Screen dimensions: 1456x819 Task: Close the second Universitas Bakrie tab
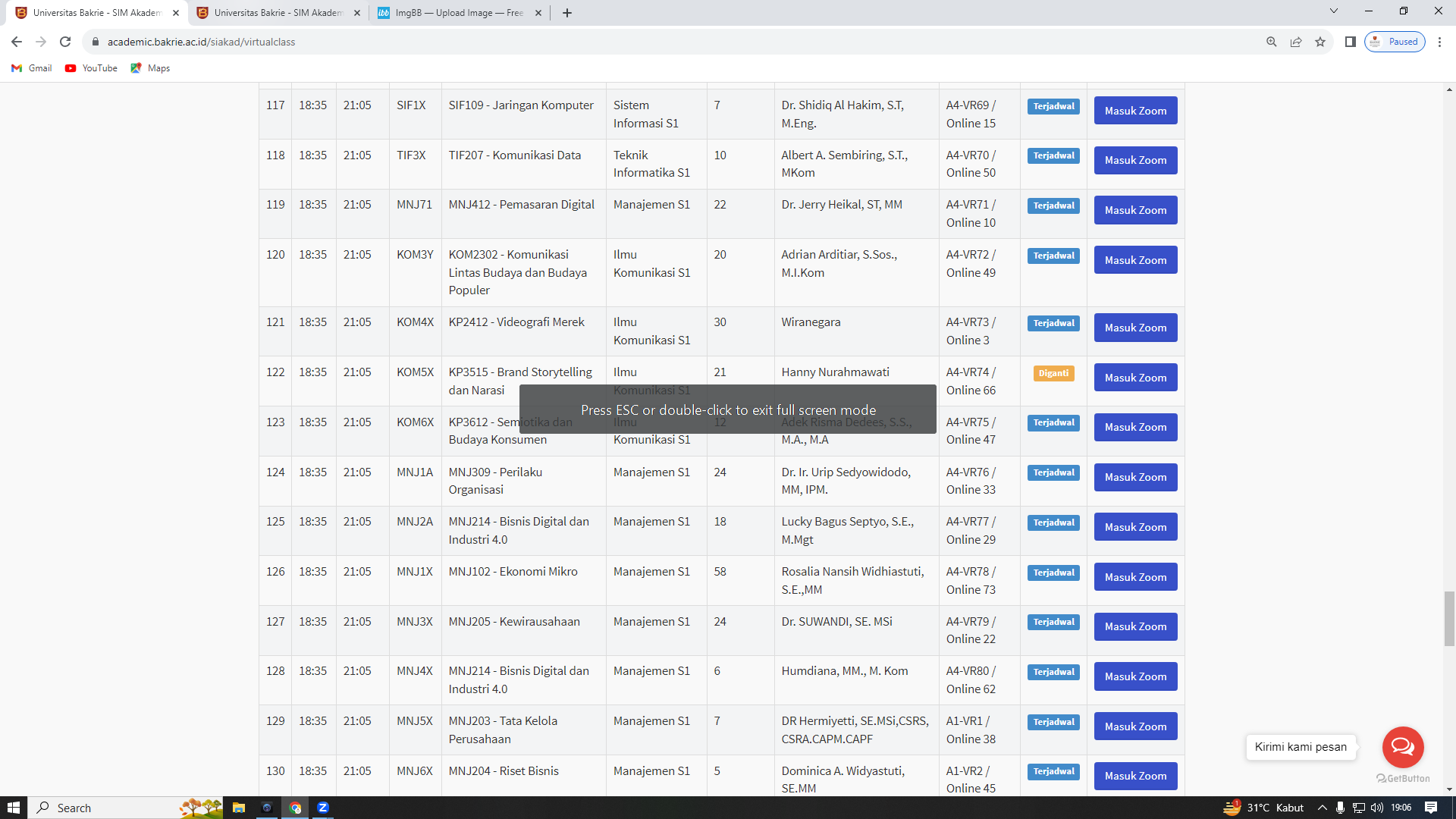pos(357,13)
